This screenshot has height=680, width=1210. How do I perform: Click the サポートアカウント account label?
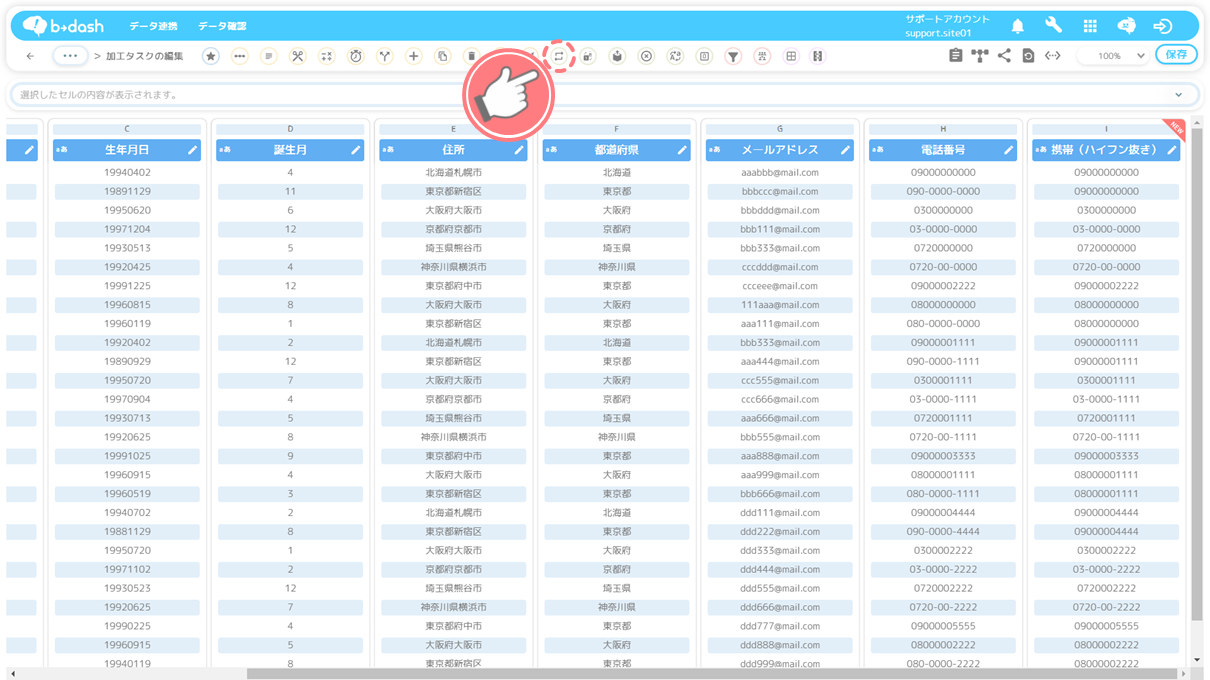(x=947, y=19)
